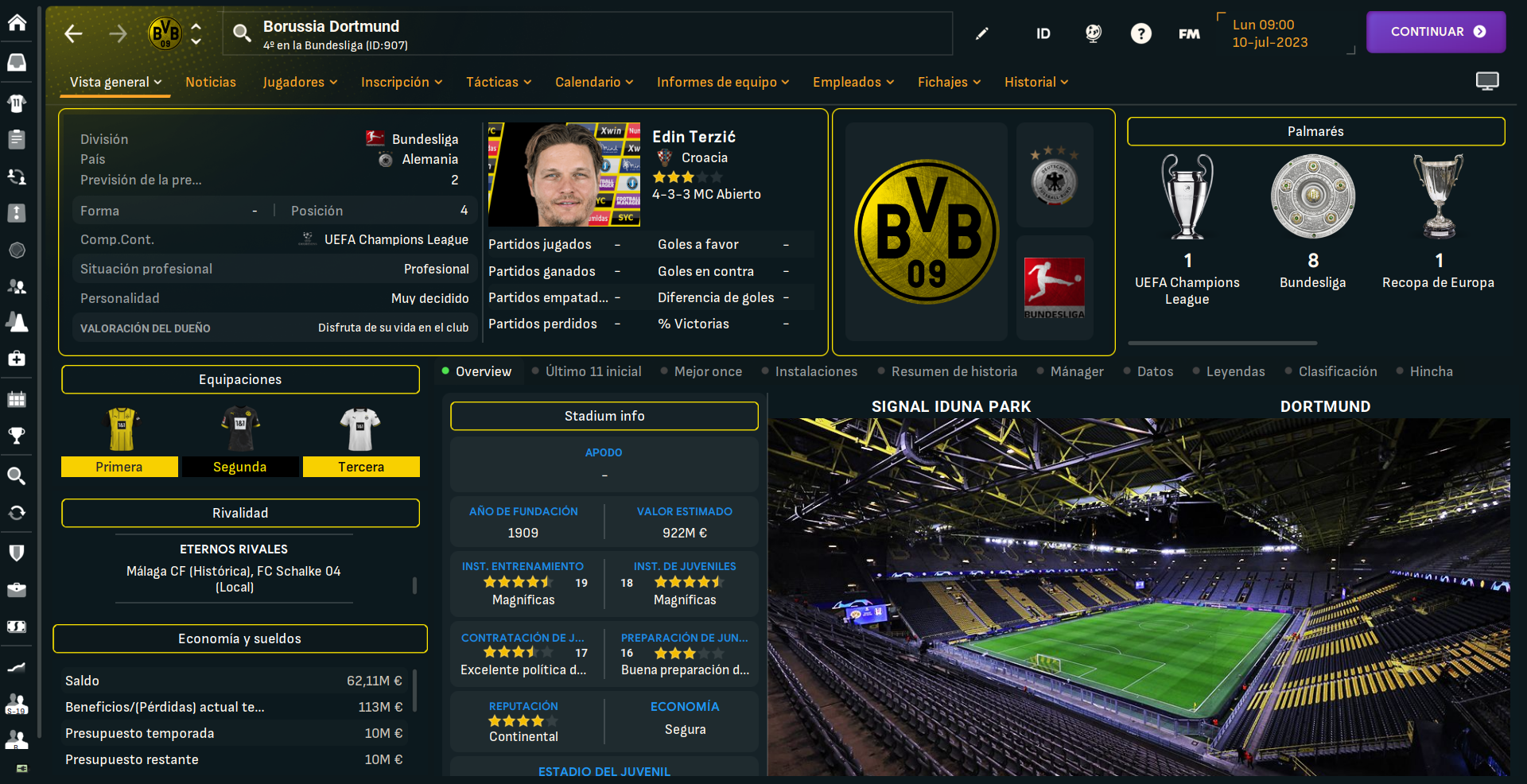Open the Noticias tab
Screen dimensions: 1527x784
[211, 82]
